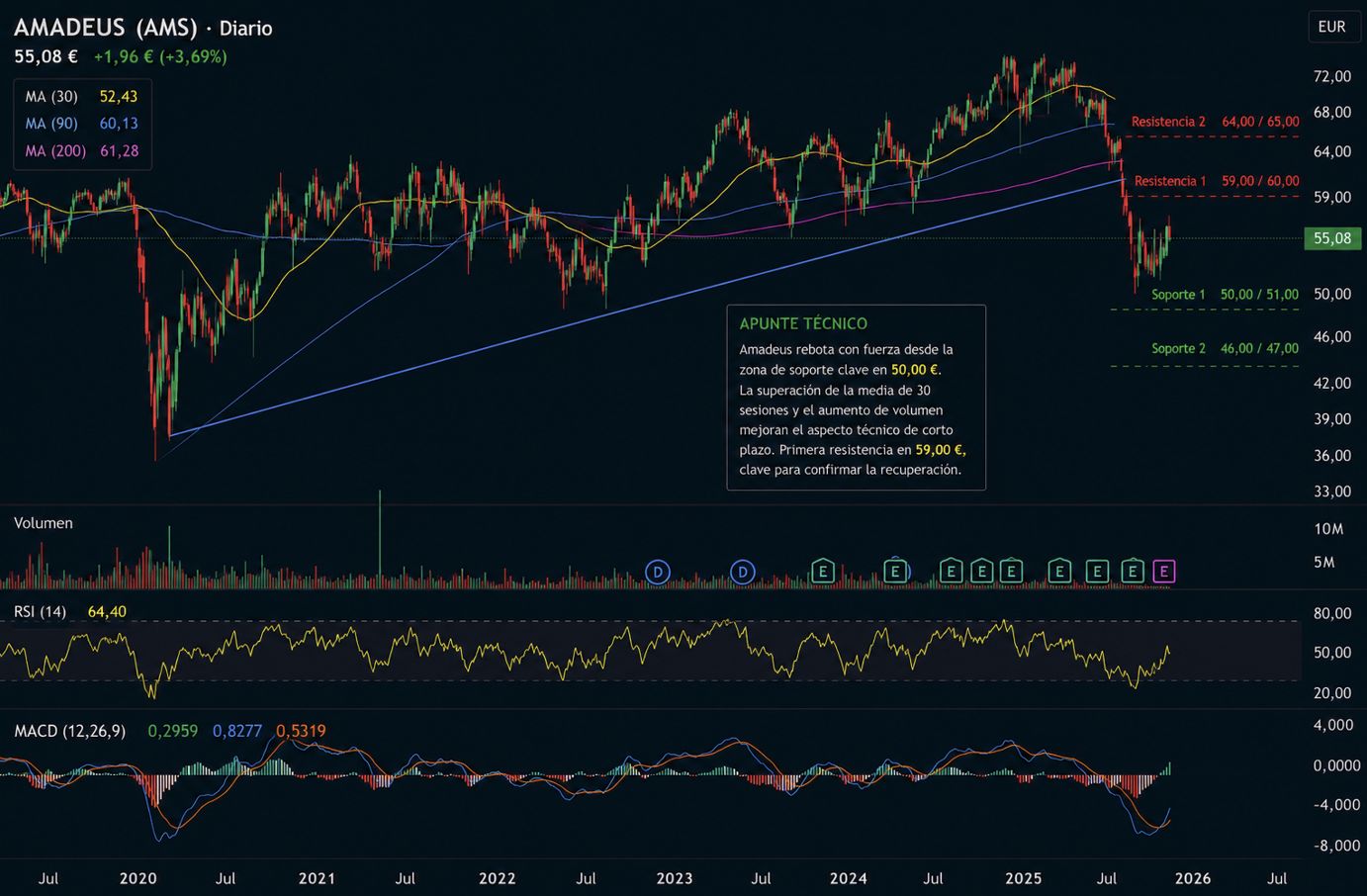This screenshot has width=1367, height=896.
Task: Click the green MACD value 0,2959
Action: [172, 731]
